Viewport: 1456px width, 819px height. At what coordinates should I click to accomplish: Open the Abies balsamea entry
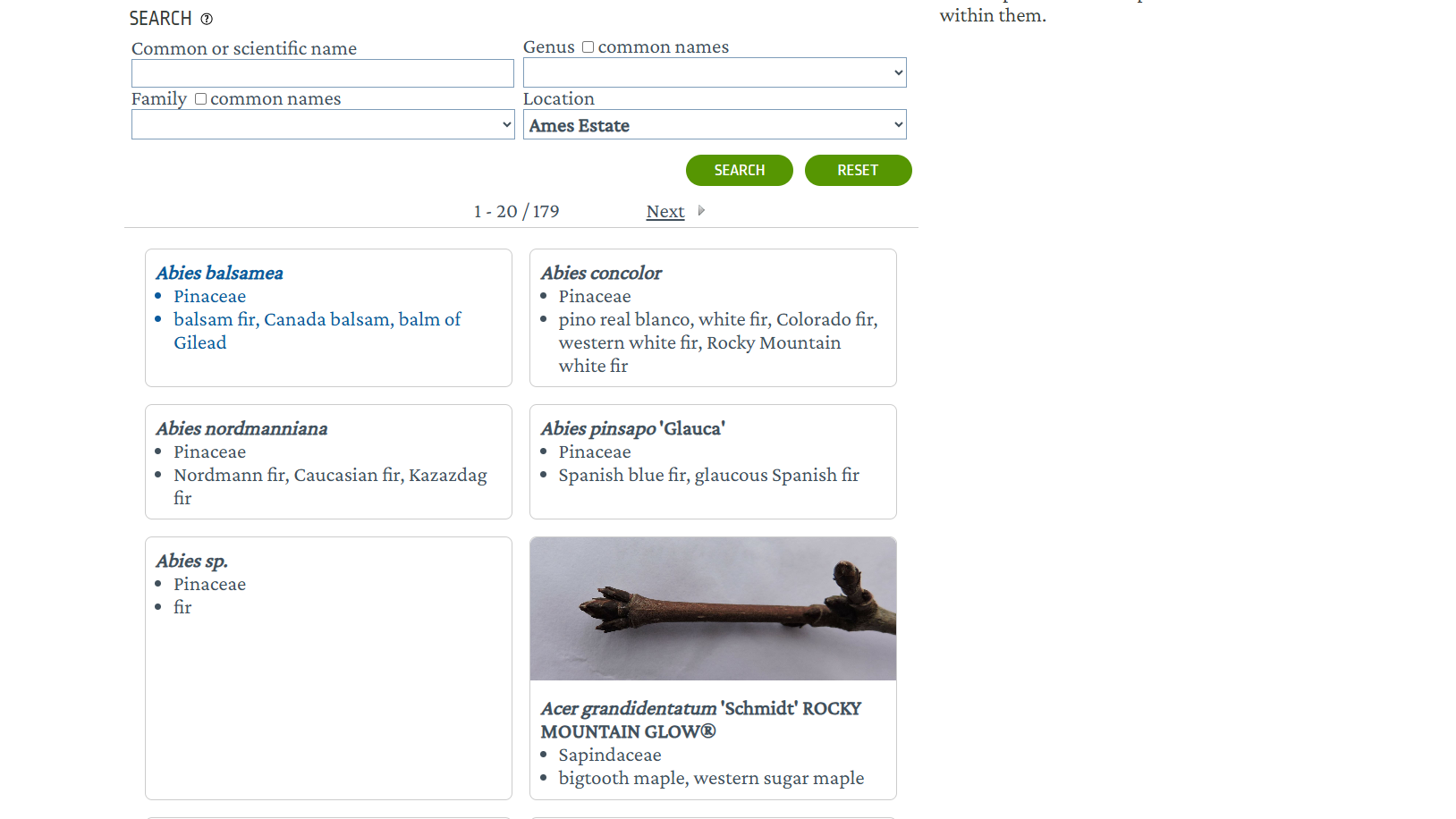(218, 272)
